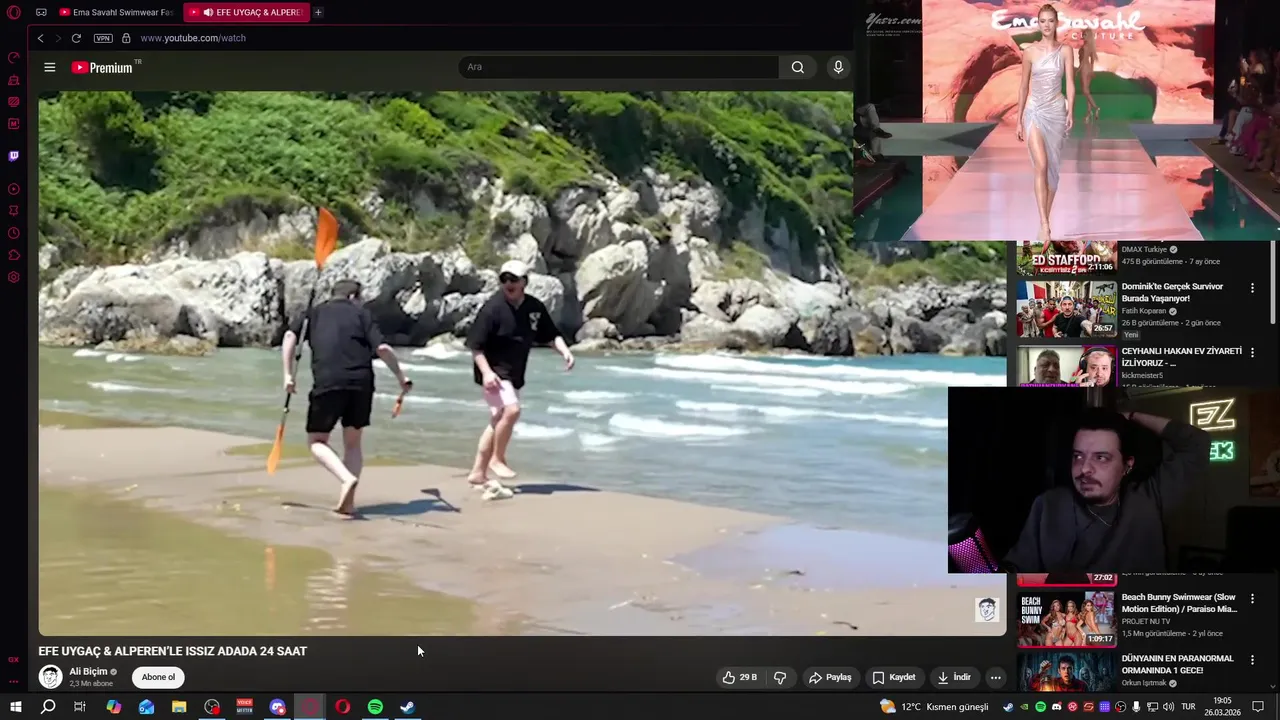Open a new browser tab
1280x720 pixels.
[318, 12]
